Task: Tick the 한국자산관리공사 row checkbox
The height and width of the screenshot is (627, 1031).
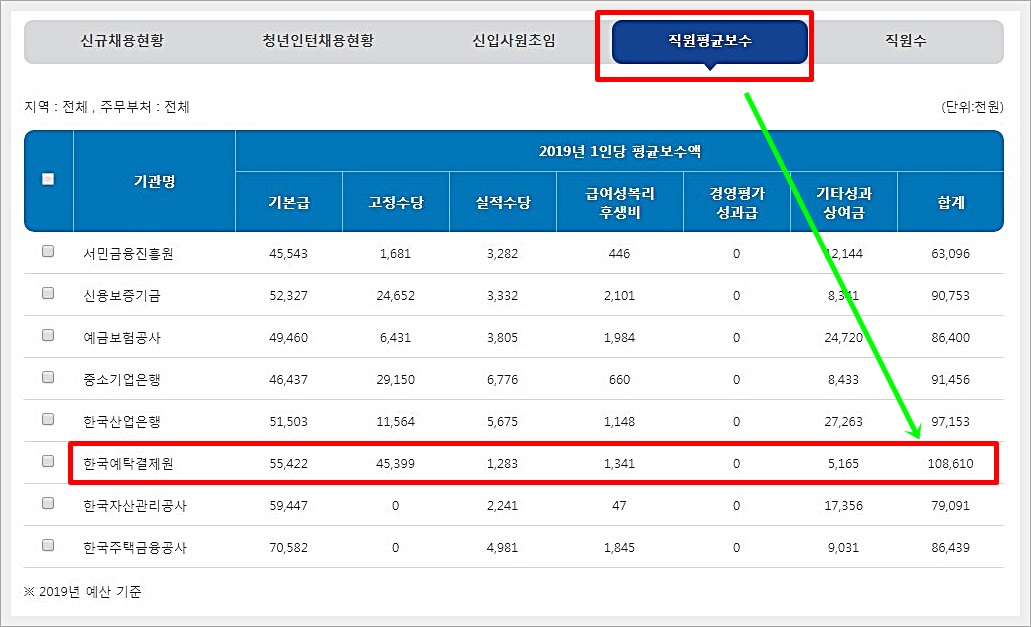Action: pos(48,503)
